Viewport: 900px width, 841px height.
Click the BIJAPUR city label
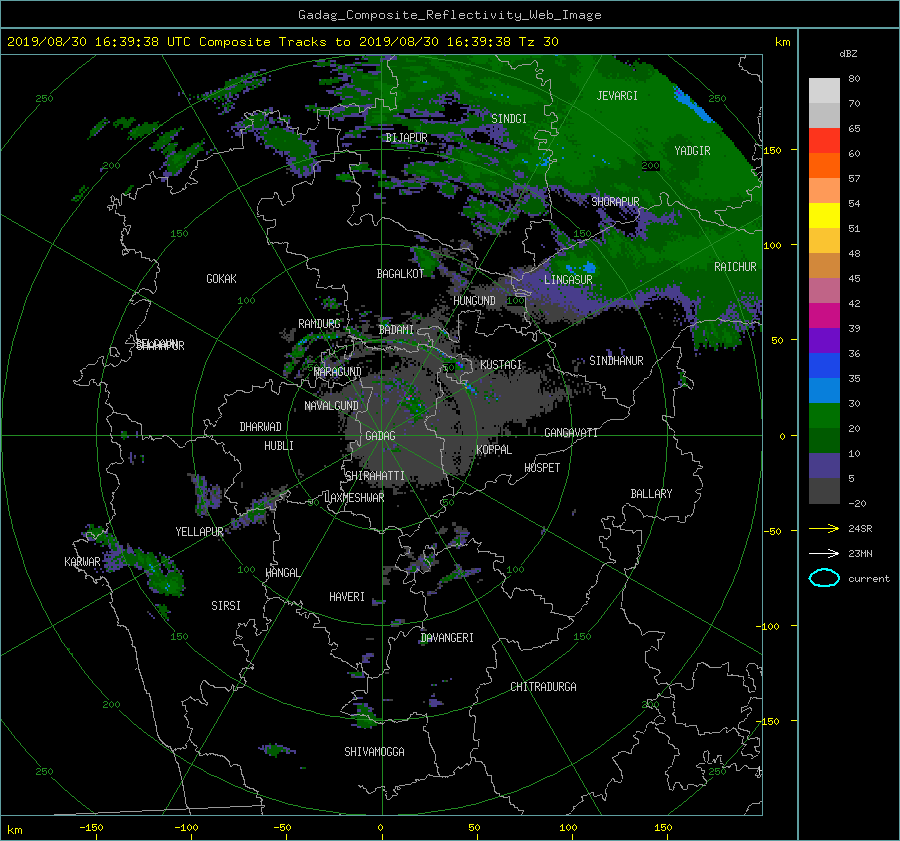(x=406, y=138)
